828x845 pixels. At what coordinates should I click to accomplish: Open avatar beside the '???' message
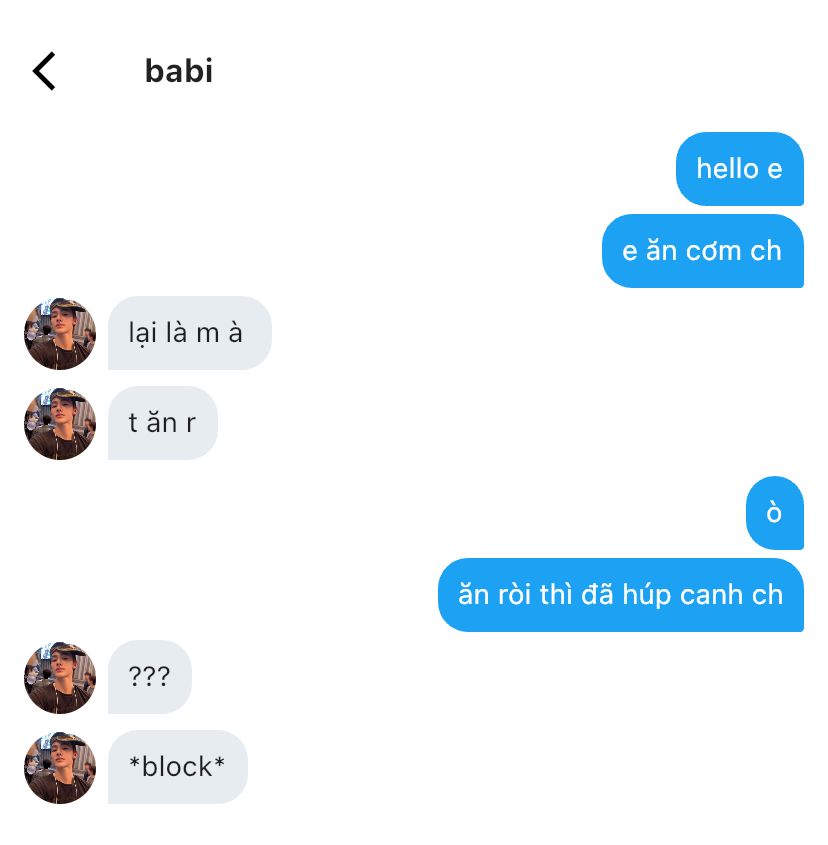(x=60, y=678)
